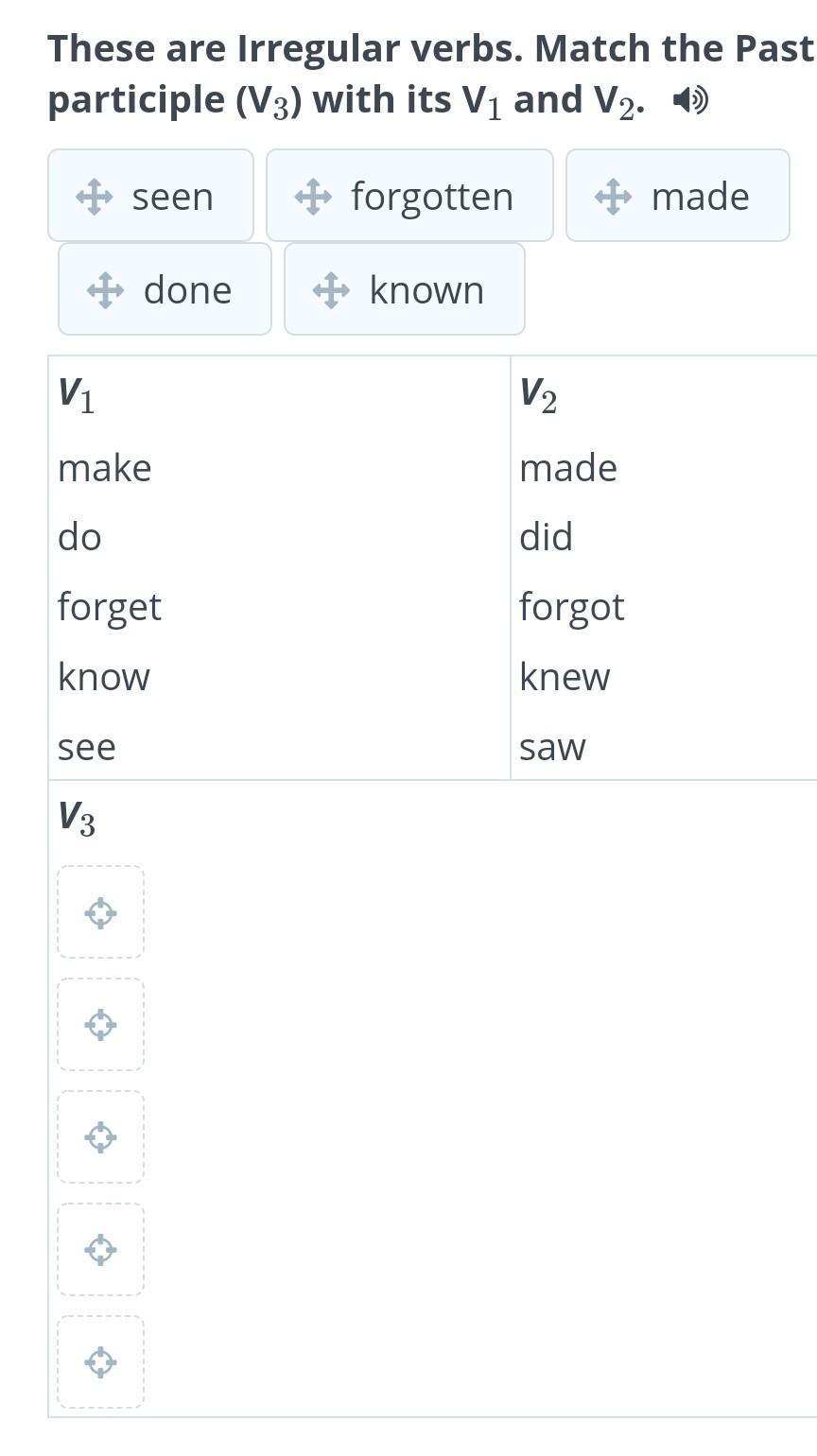Viewport: 817px width, 1456px height.
Task: Click the word "knew" in V2 column
Action: point(565,677)
